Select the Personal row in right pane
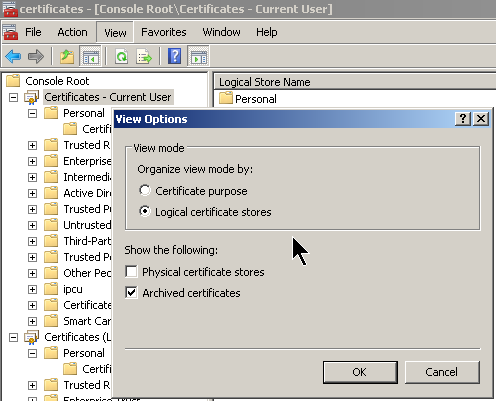 tap(256, 99)
